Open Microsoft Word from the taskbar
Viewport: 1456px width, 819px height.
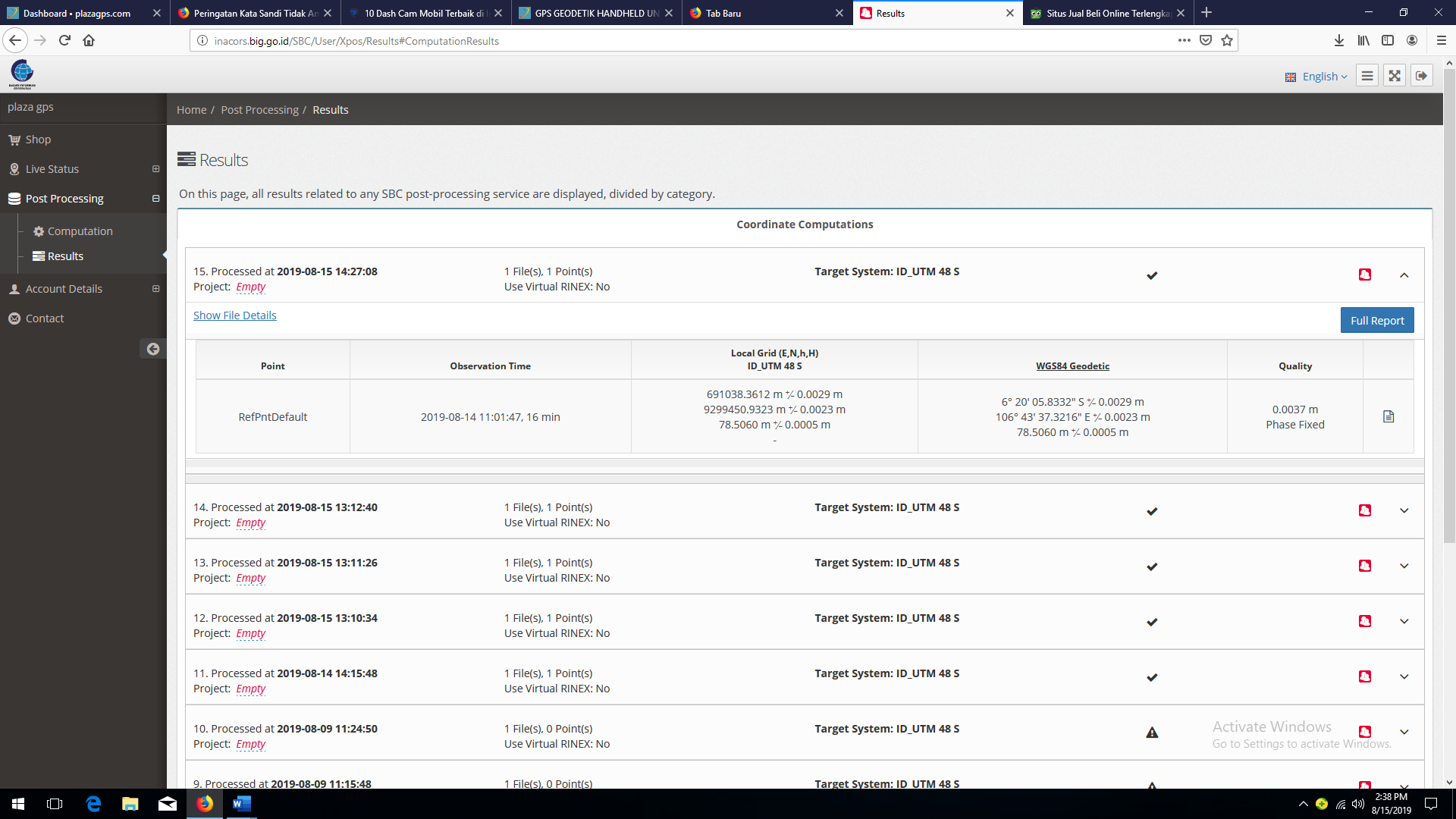coord(241,804)
